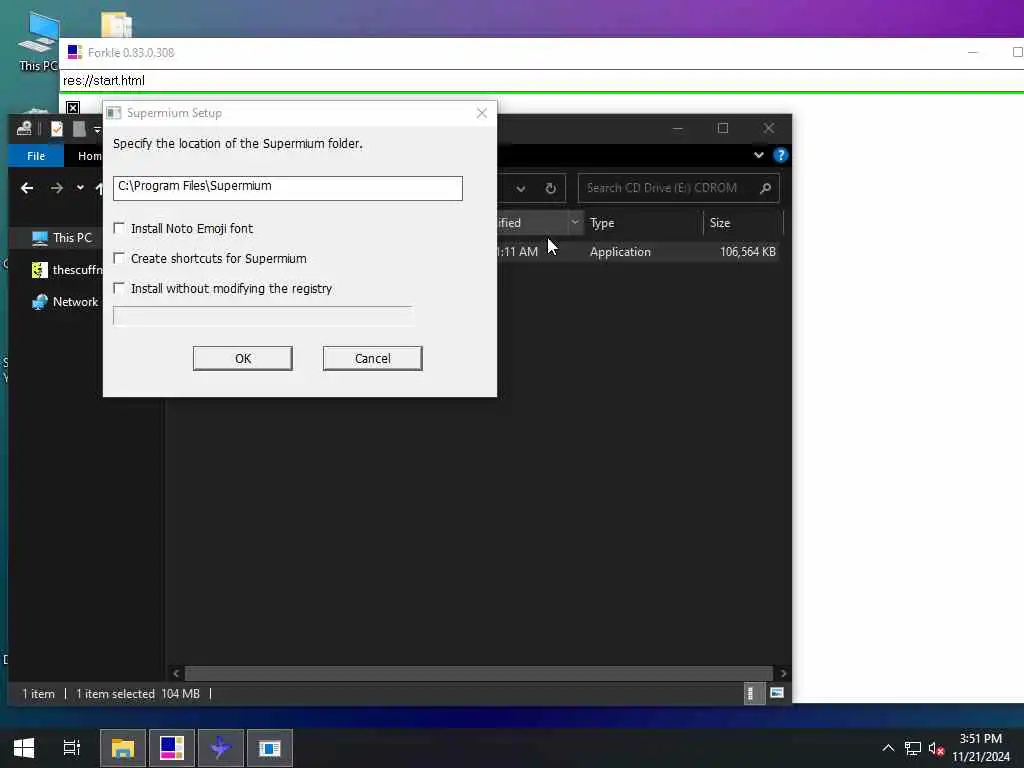Click new folder quick access icon
Viewport: 1024px width, 768px height.
pyautogui.click(x=79, y=129)
